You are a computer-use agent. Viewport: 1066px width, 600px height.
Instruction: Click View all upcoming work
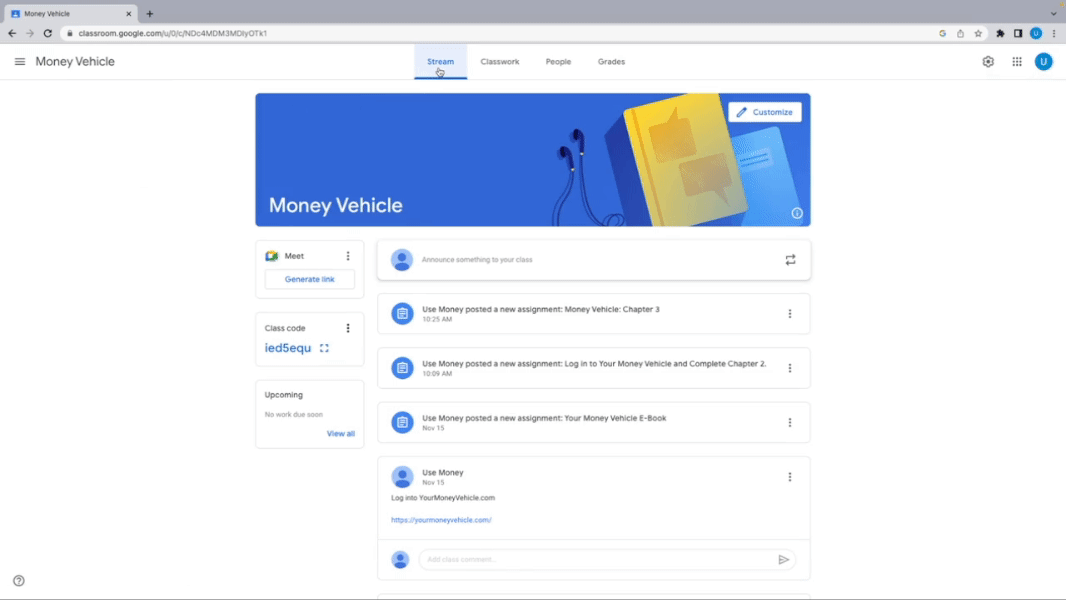341,434
